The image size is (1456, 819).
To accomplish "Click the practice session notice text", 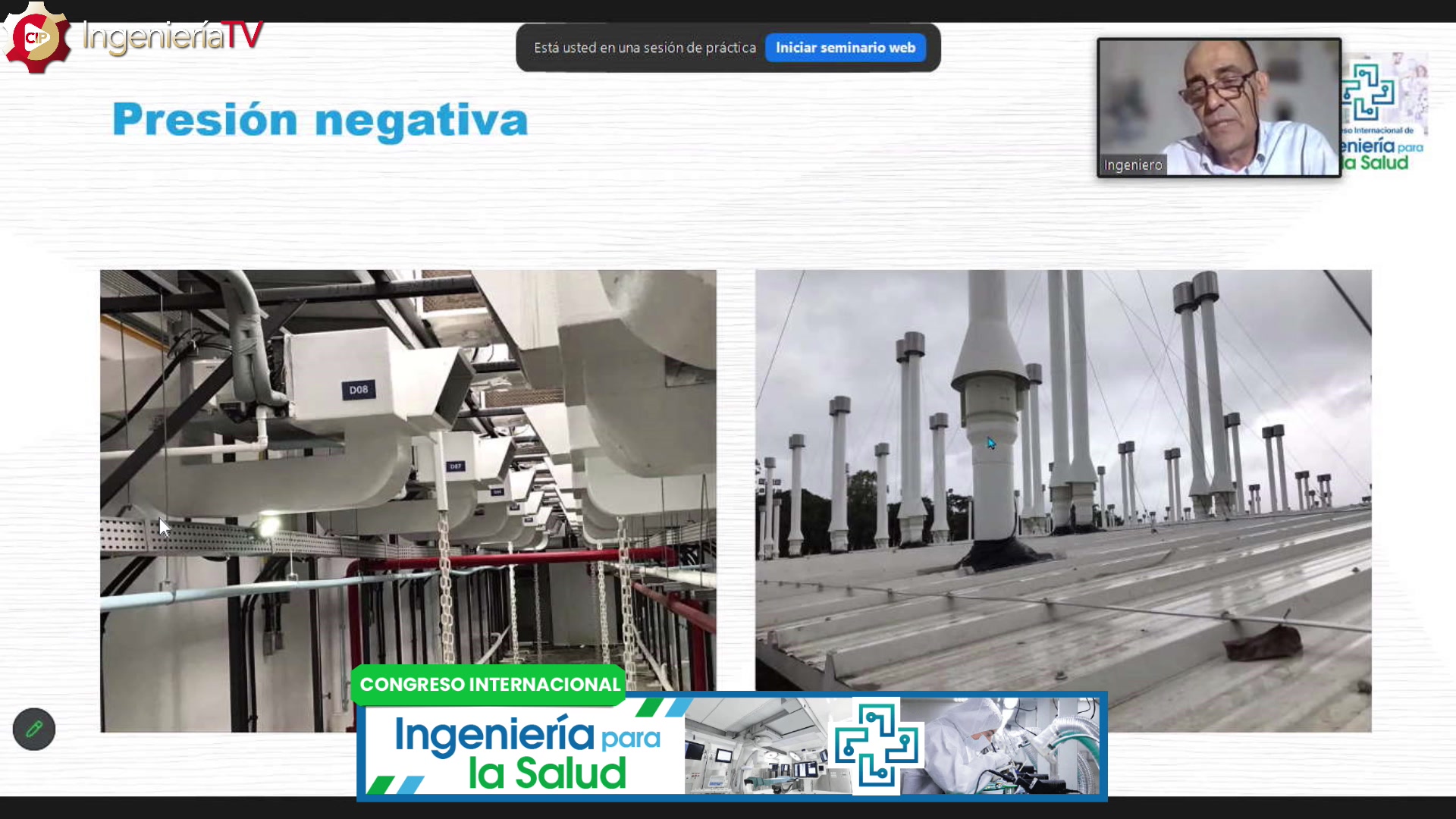I will (645, 48).
